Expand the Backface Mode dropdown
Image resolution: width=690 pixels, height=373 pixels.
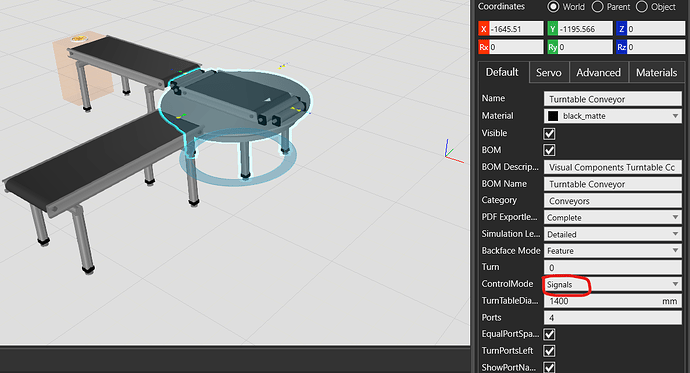click(613, 251)
